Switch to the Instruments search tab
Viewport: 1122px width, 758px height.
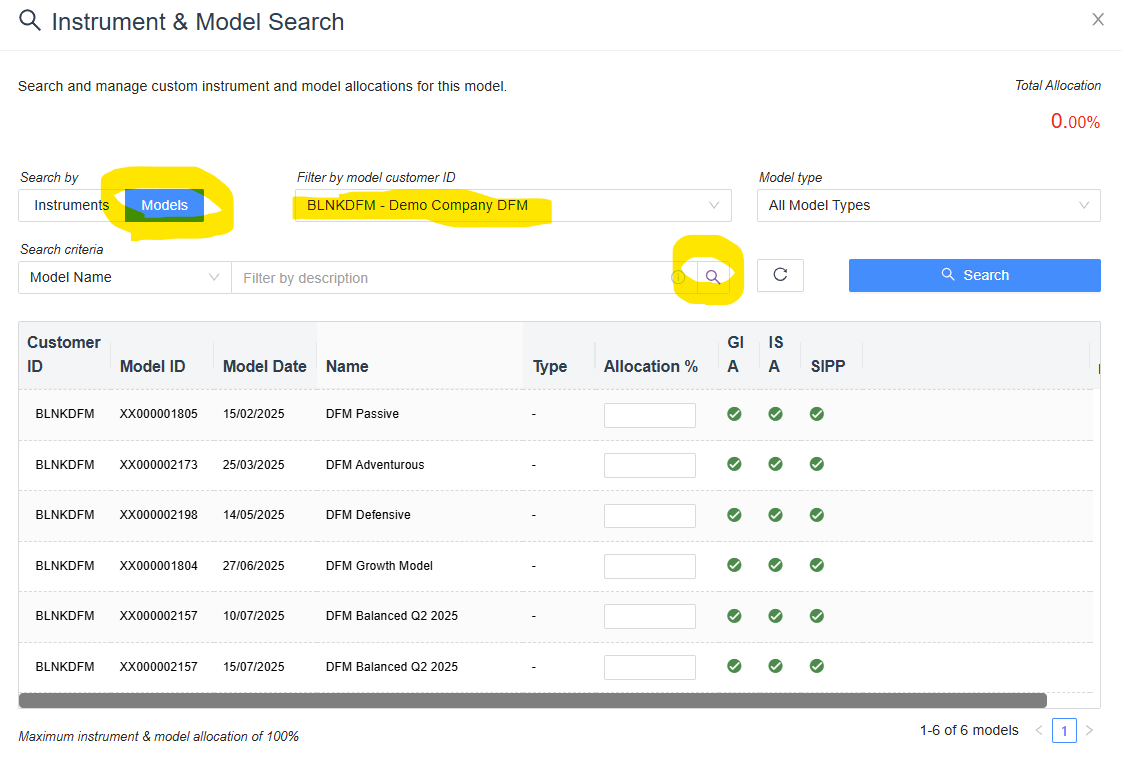(69, 205)
